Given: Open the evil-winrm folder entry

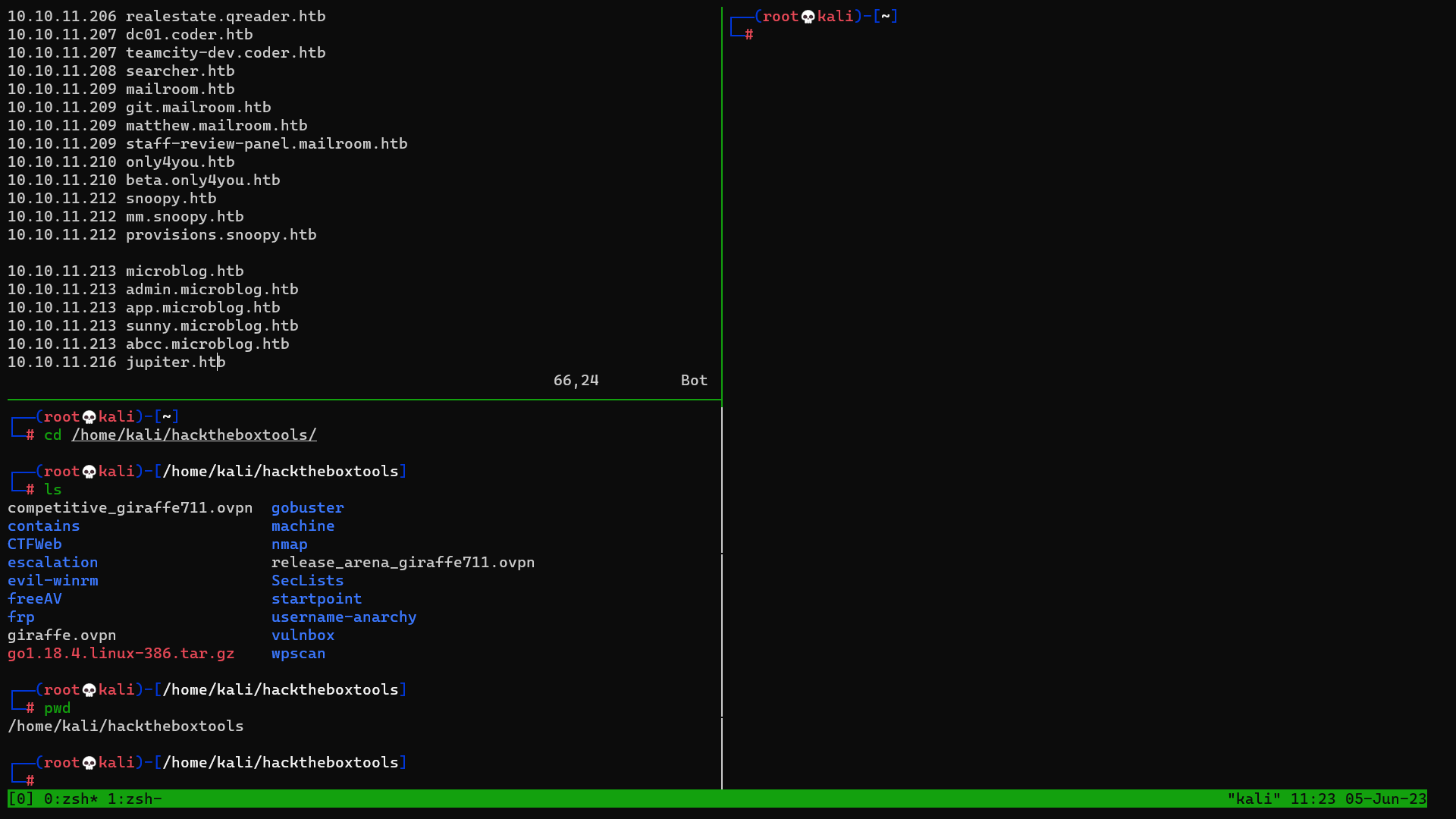Looking at the screenshot, I should (52, 580).
